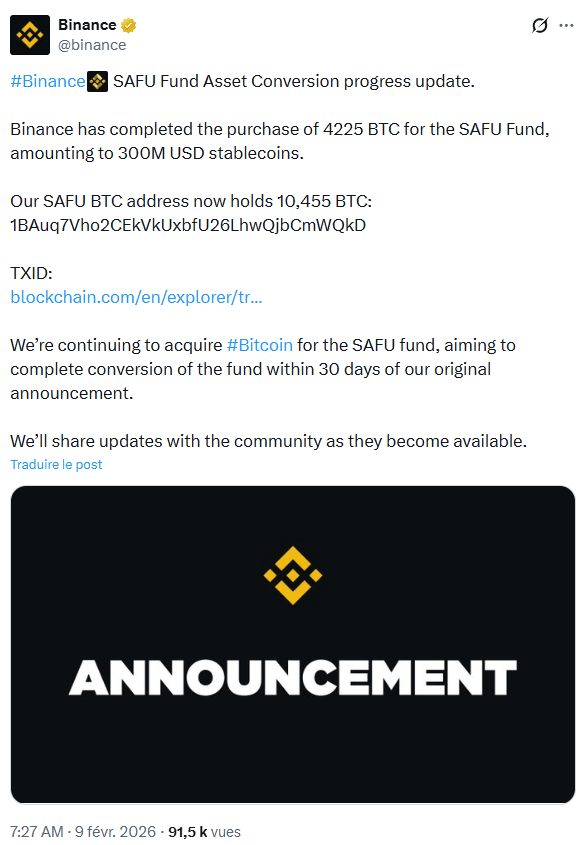Click the tweet timestamp "7:27 AM"
The width and height of the screenshot is (585, 845).
click(x=34, y=830)
